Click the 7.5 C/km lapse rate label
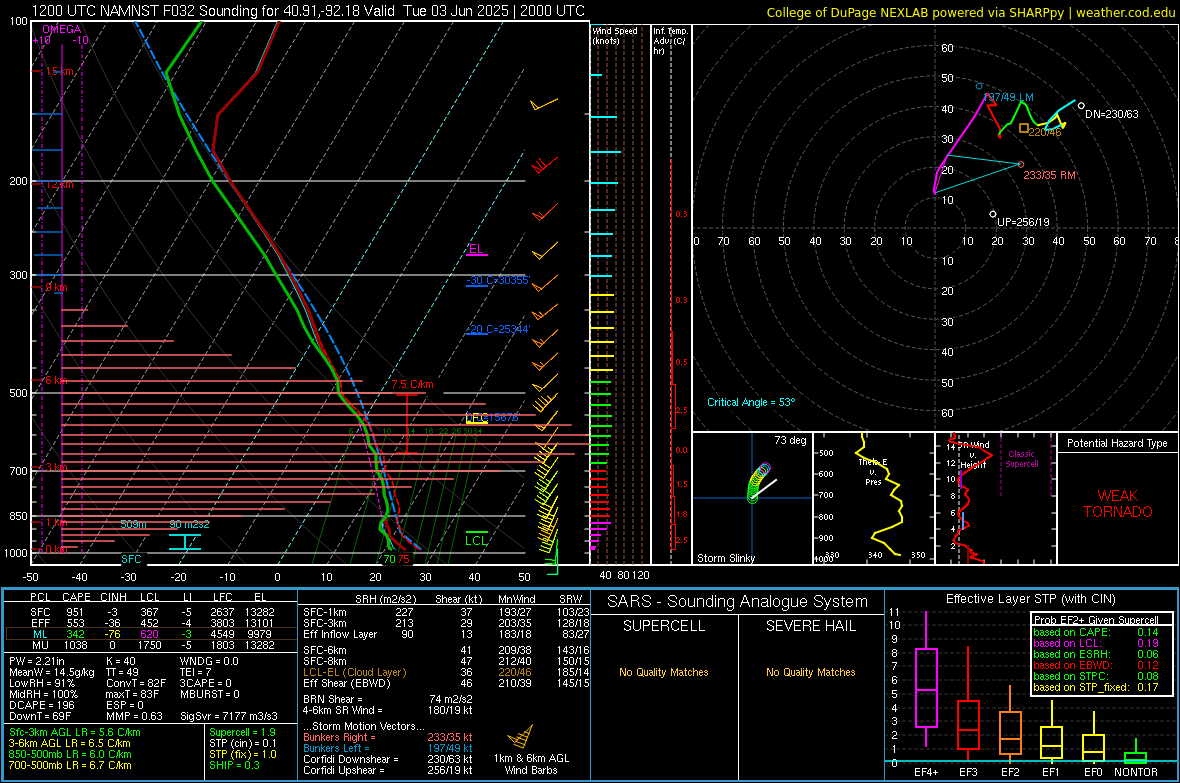The height and width of the screenshot is (783, 1180). [412, 385]
